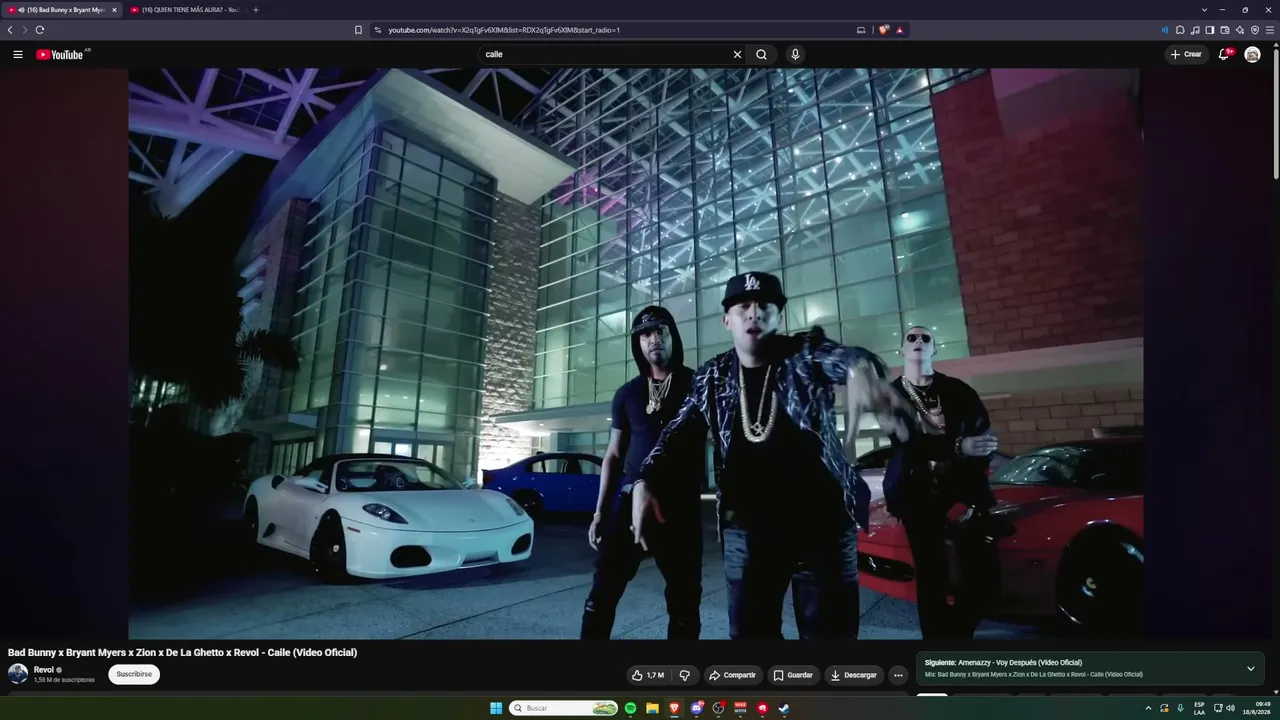The image size is (1280, 720).
Task: Click the video title text
Action: 183,652
